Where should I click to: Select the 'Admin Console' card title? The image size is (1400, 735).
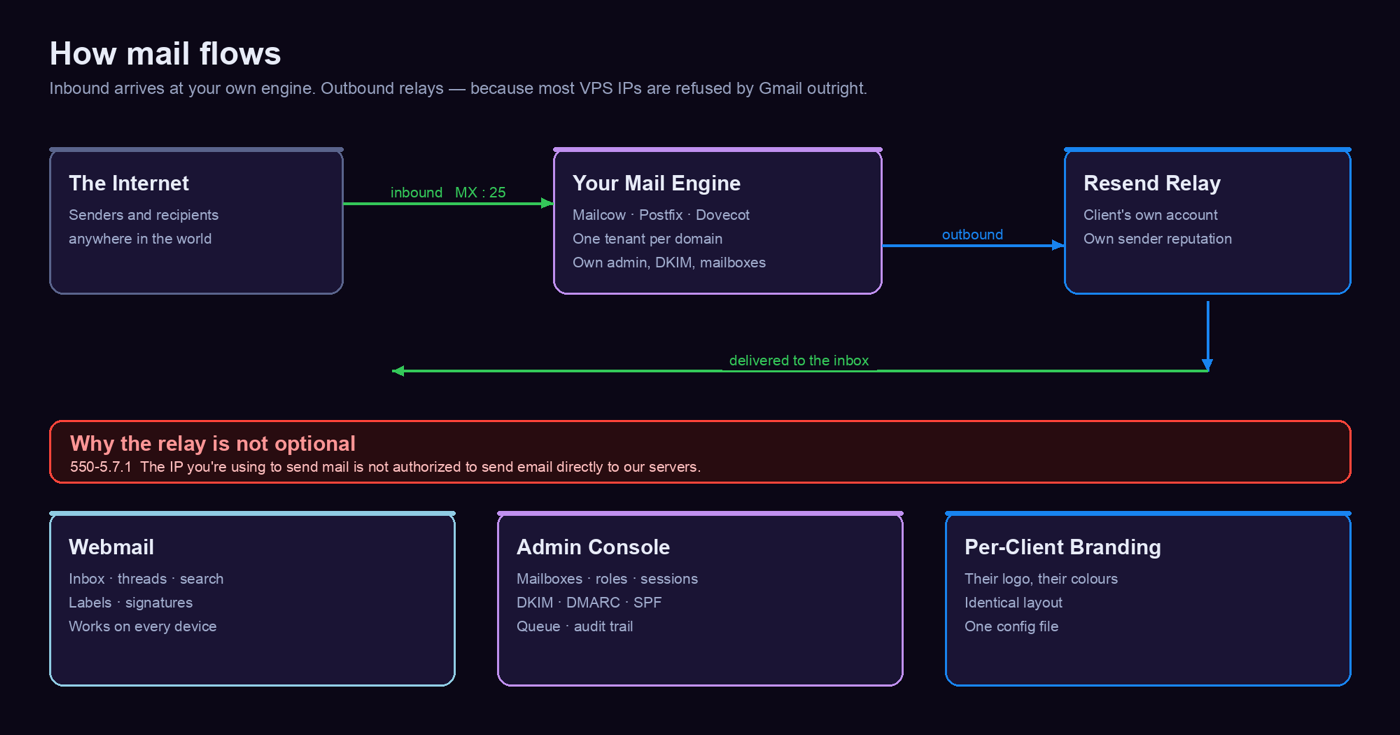[x=593, y=547]
